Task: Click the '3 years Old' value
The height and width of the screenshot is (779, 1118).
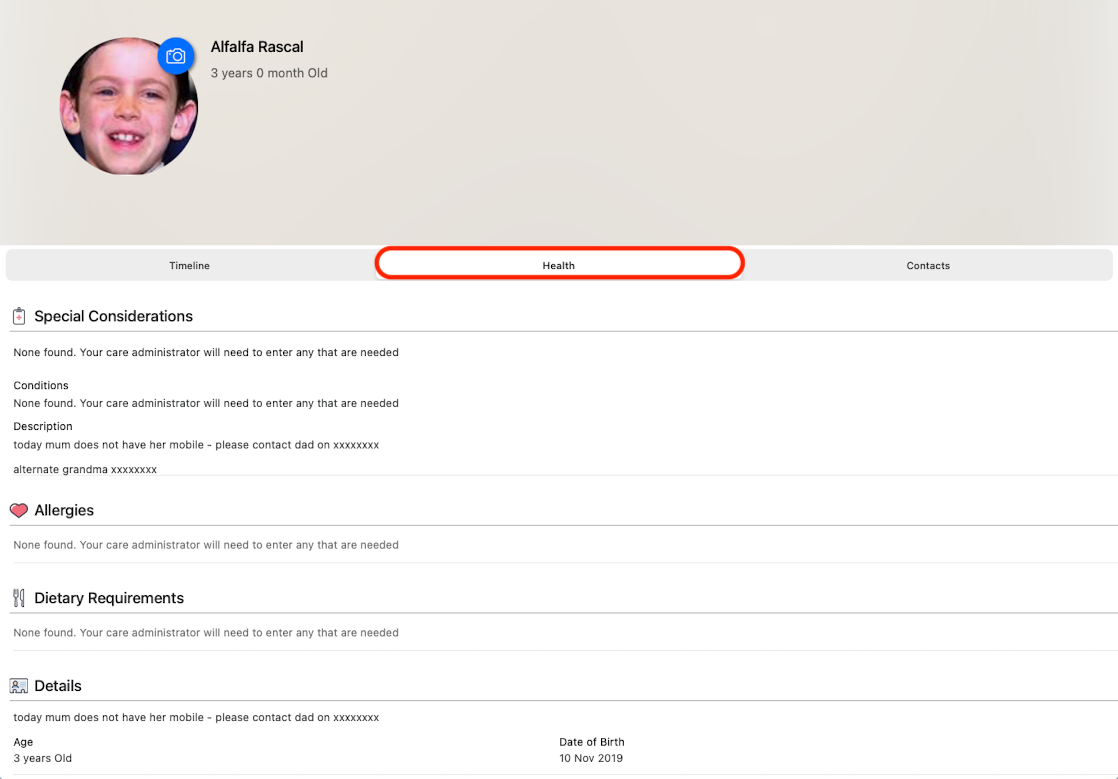Action: tap(43, 758)
